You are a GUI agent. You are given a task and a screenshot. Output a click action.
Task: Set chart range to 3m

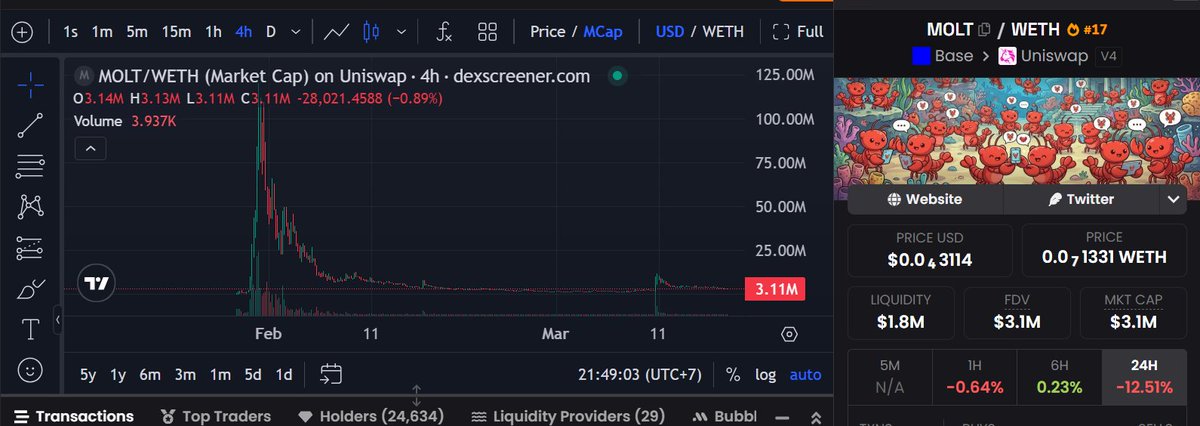tap(186, 375)
